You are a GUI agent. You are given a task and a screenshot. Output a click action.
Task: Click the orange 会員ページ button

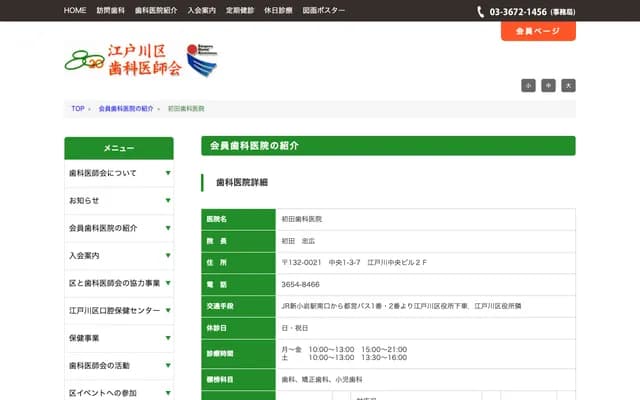(538, 32)
